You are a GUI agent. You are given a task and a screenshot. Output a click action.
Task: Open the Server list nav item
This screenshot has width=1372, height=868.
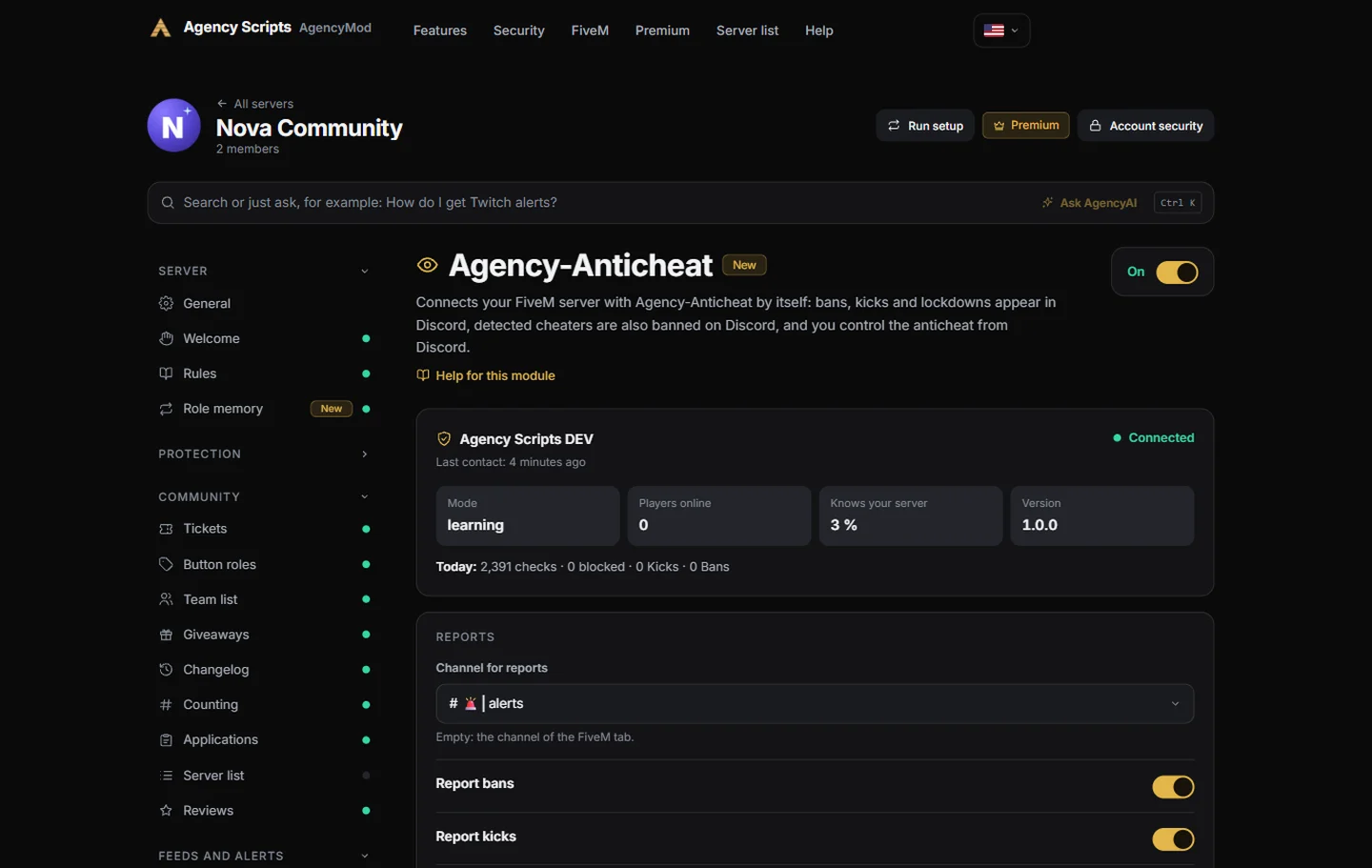point(747,30)
